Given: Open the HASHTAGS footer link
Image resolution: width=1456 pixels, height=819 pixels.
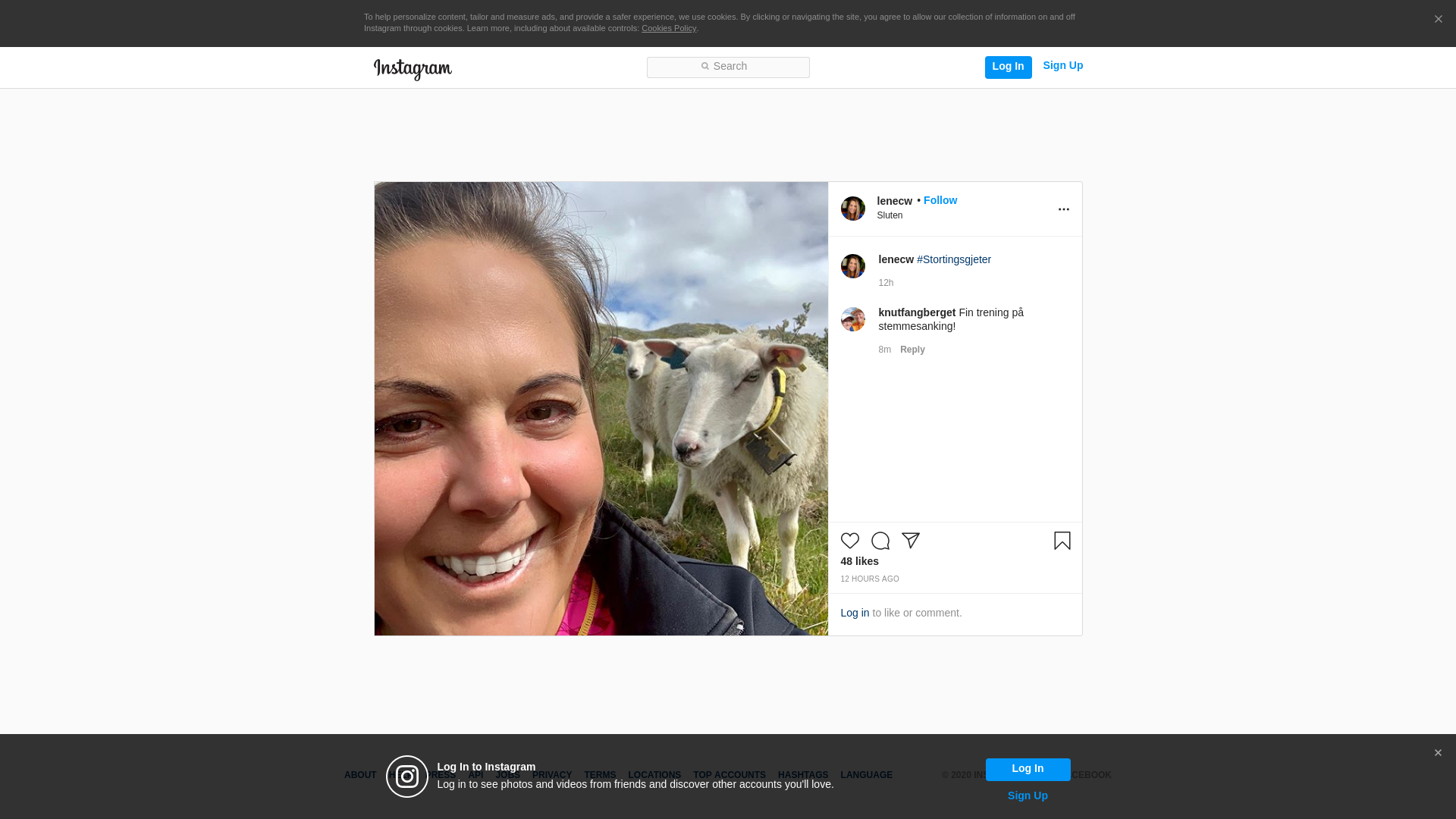Looking at the screenshot, I should pos(802,775).
